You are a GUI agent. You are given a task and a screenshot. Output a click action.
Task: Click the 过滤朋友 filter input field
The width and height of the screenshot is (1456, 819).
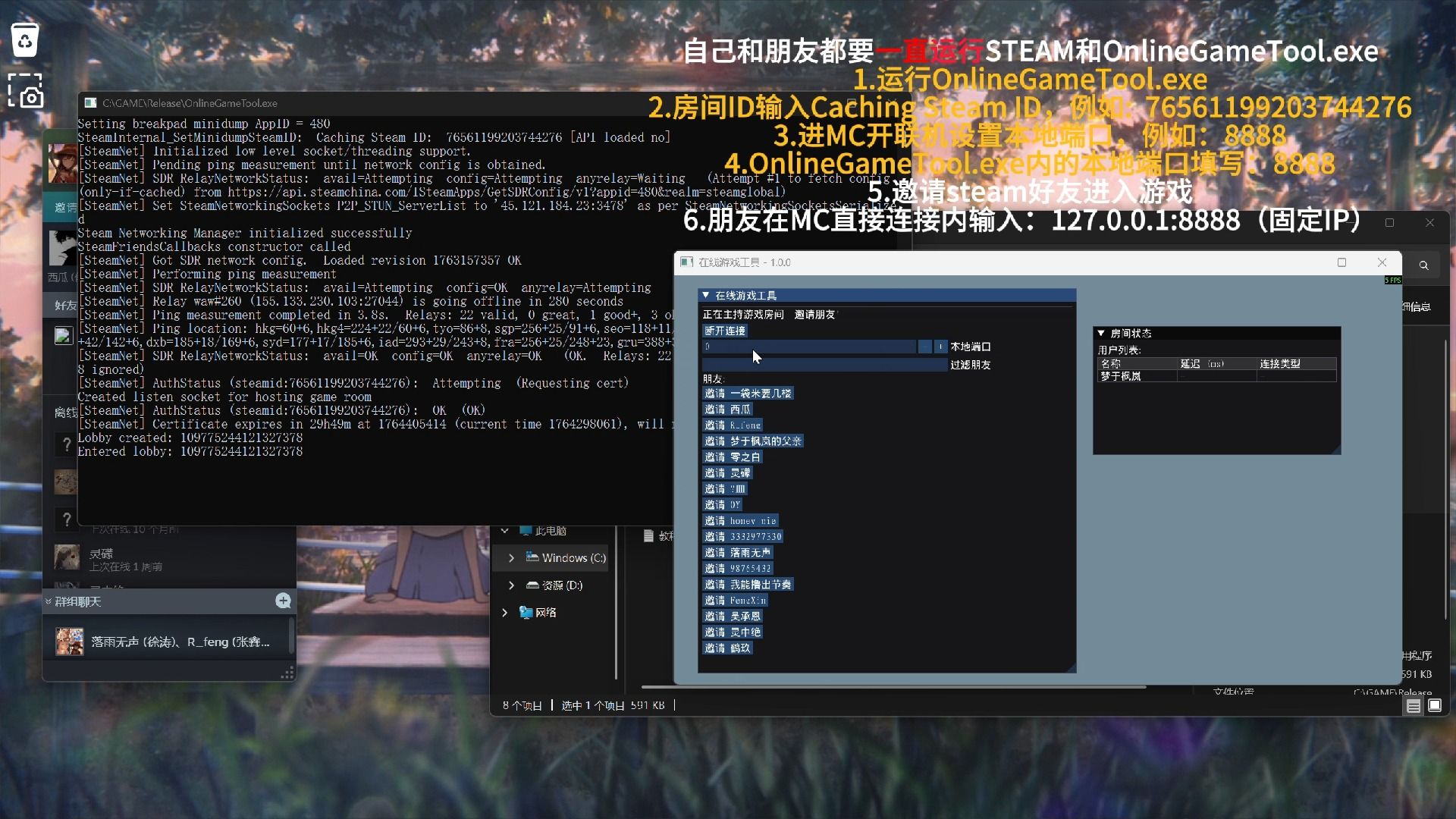pyautogui.click(x=825, y=365)
